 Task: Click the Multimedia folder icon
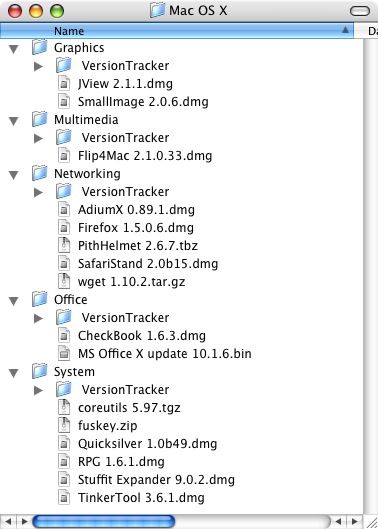(40, 119)
